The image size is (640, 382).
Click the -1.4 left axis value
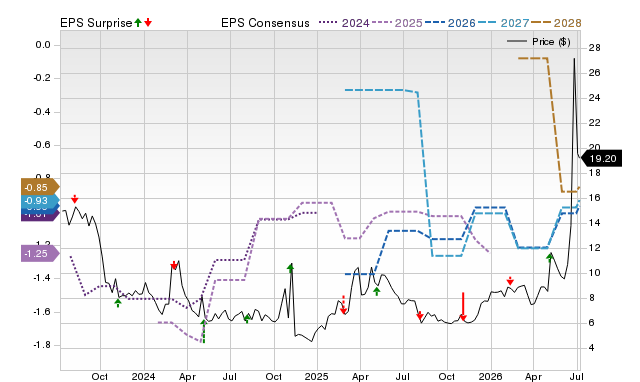42,278
